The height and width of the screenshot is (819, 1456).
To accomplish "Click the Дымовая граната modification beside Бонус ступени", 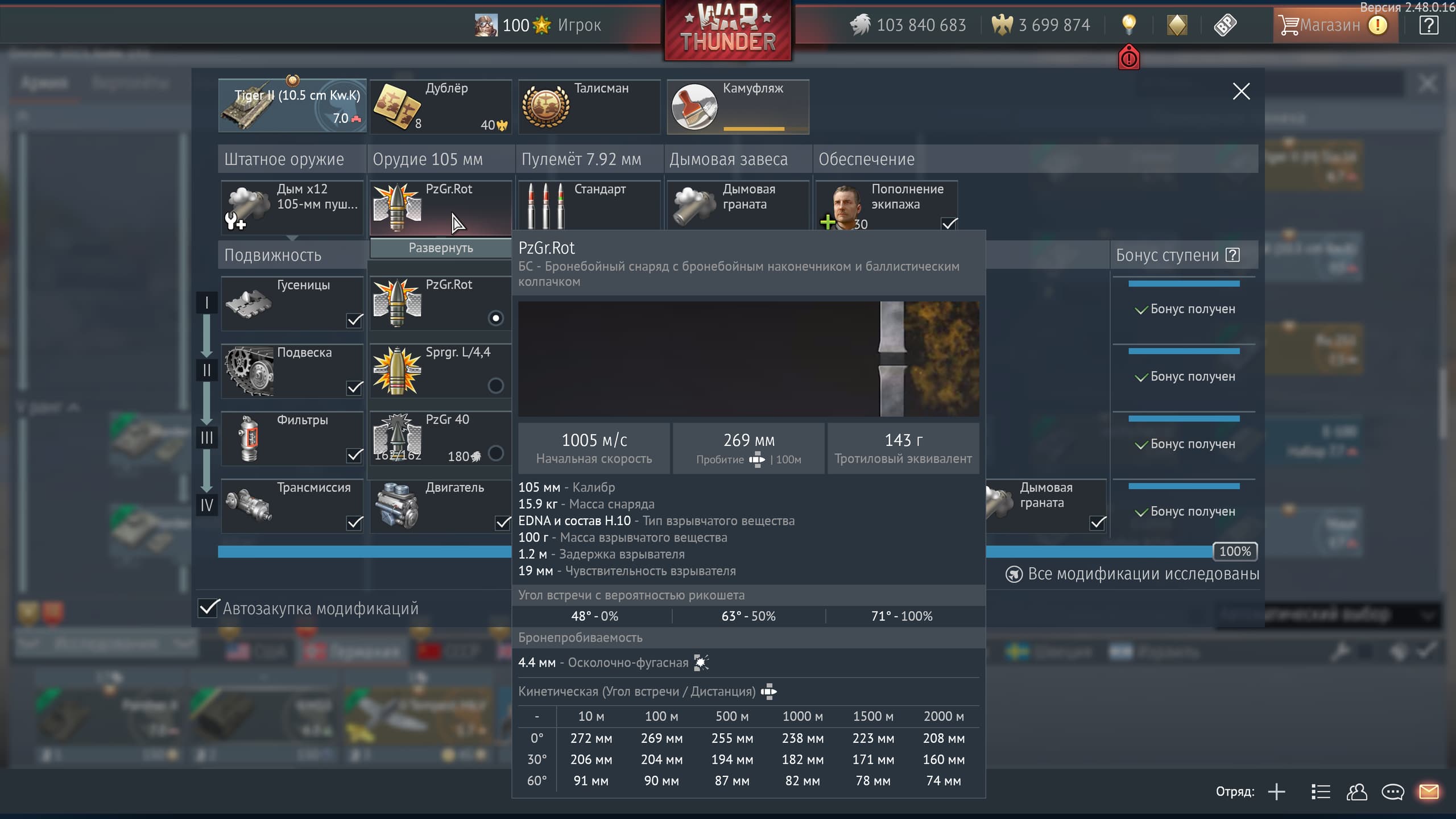I will pyautogui.click(x=1046, y=506).
